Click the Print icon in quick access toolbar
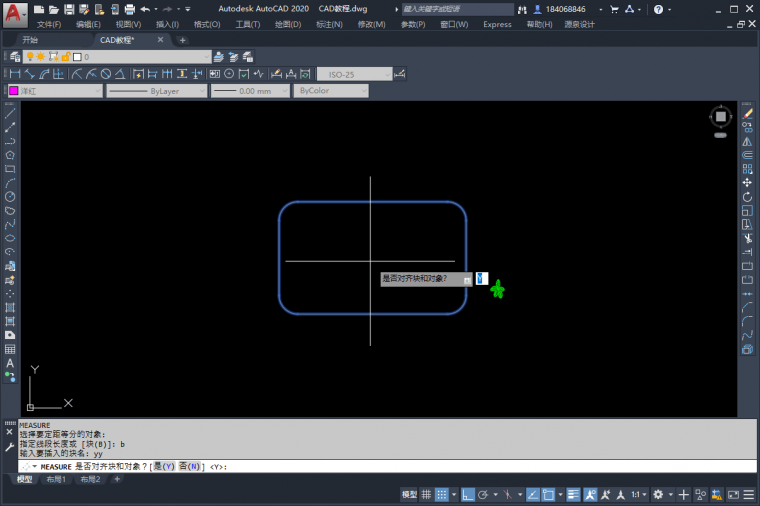760x506 pixels. pos(129,9)
